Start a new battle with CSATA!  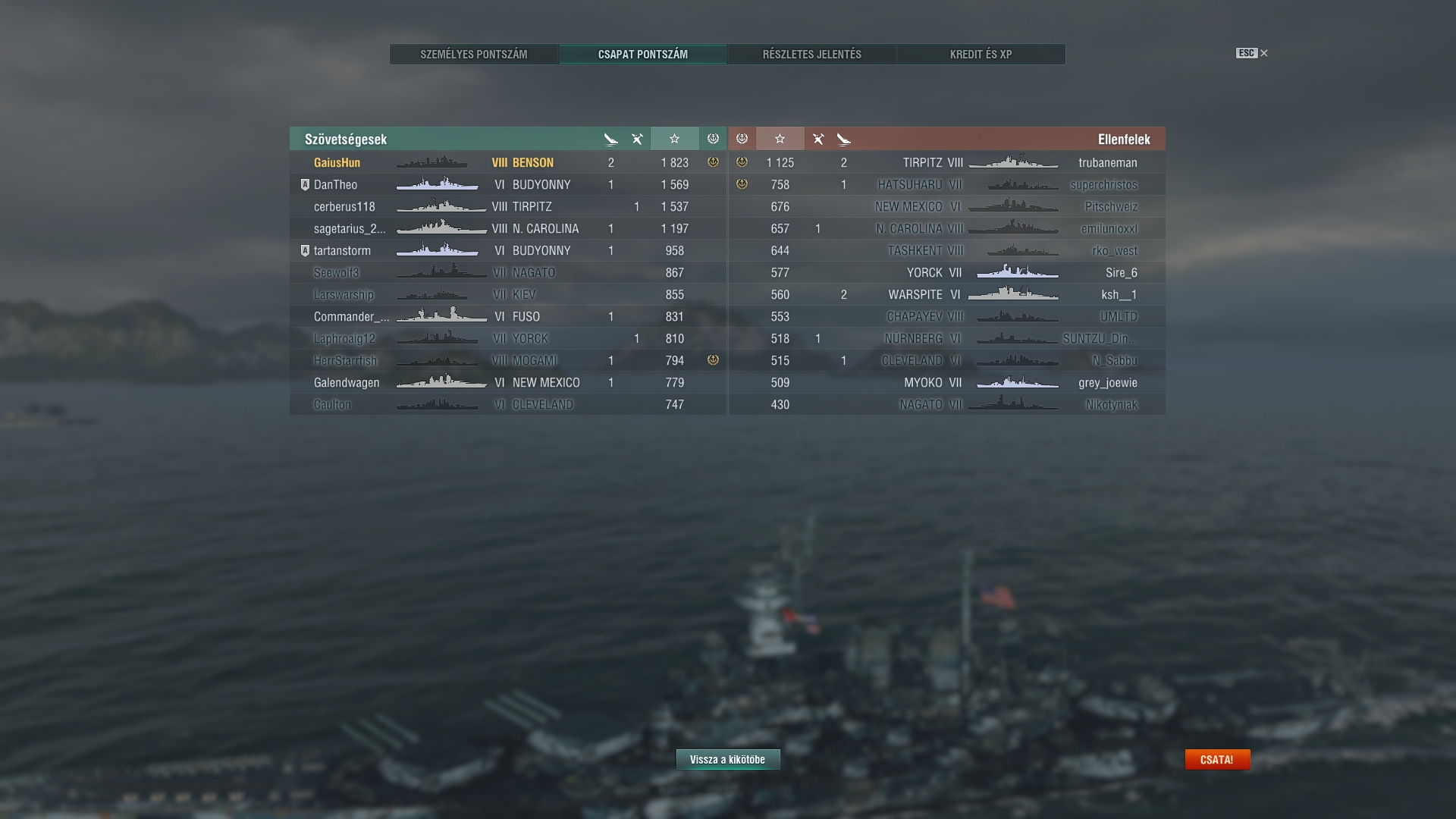click(x=1217, y=759)
